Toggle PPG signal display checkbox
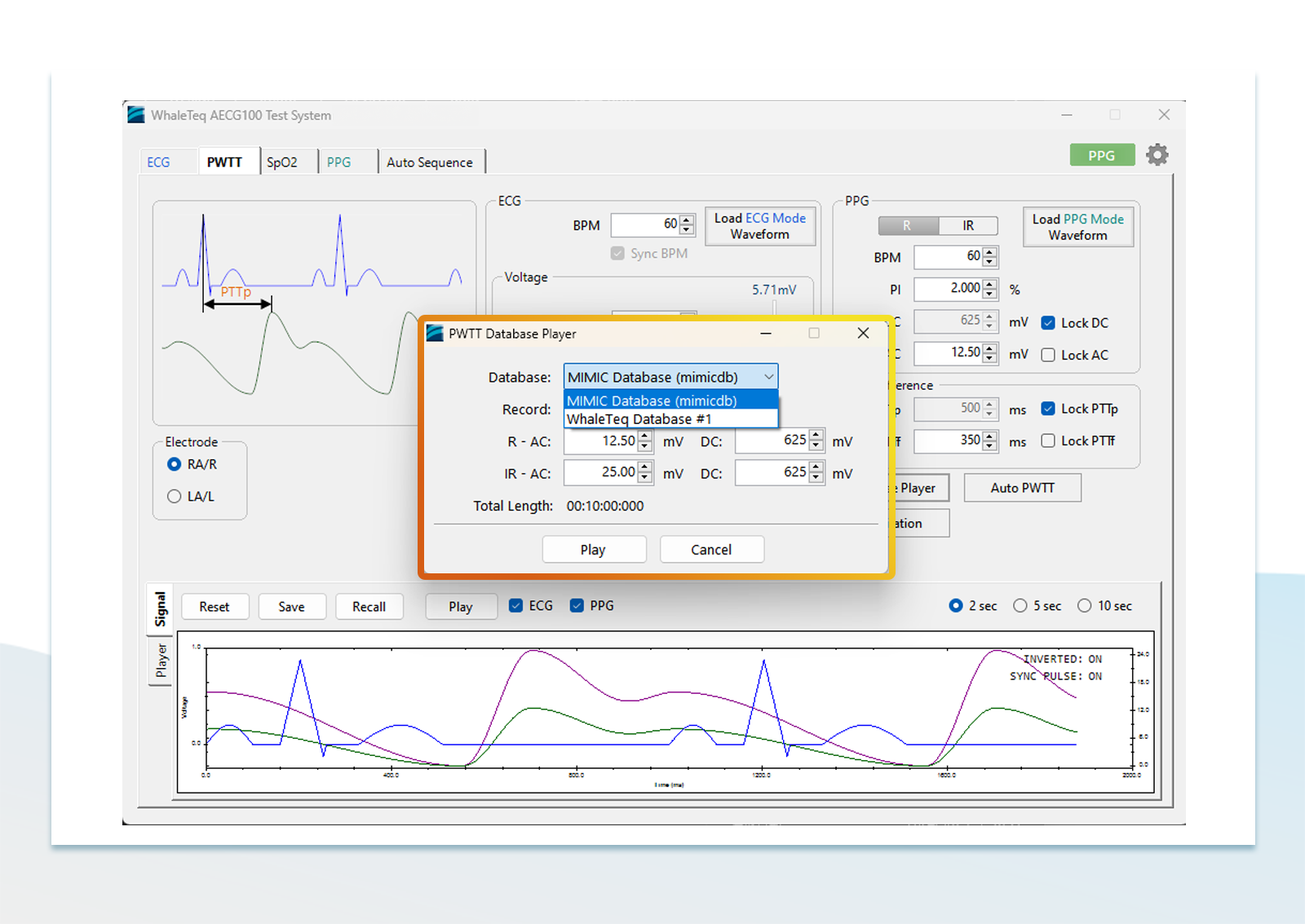 point(577,605)
